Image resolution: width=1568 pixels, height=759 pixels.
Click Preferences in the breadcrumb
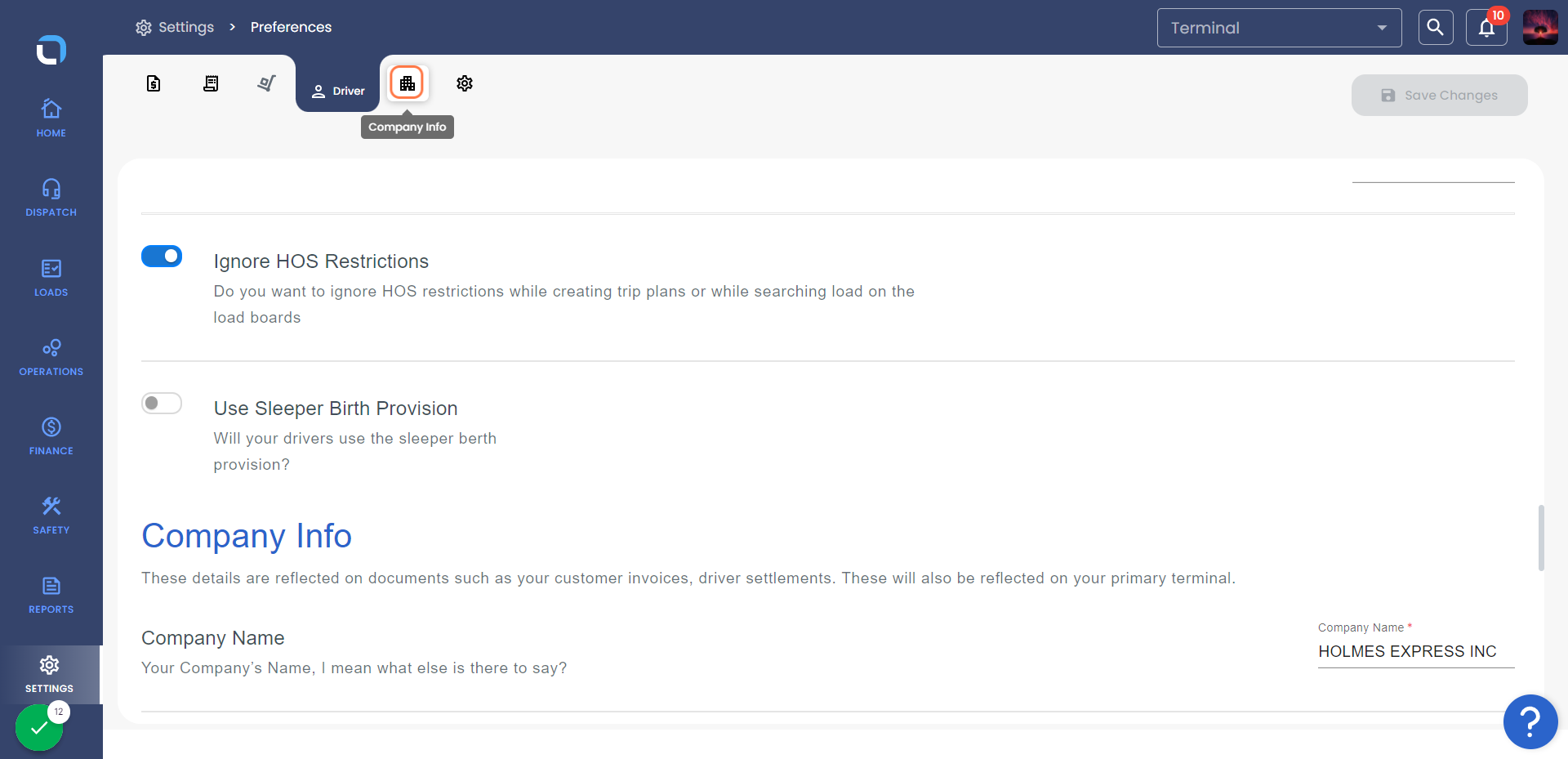tap(291, 27)
